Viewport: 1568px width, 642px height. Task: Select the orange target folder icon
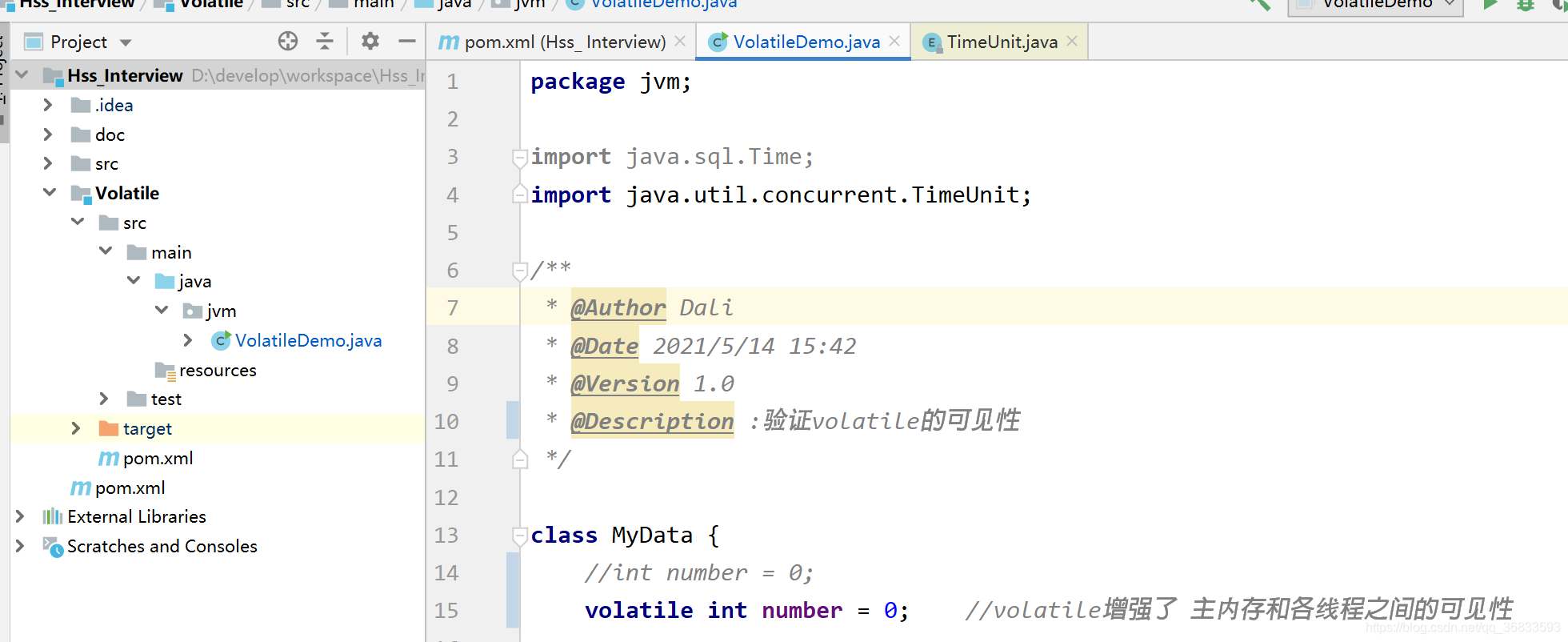pyautogui.click(x=109, y=428)
